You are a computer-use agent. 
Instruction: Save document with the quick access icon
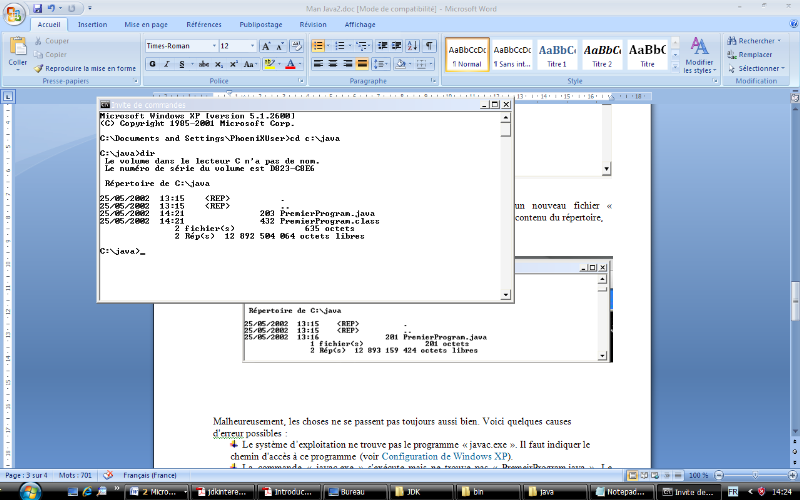click(x=38, y=8)
